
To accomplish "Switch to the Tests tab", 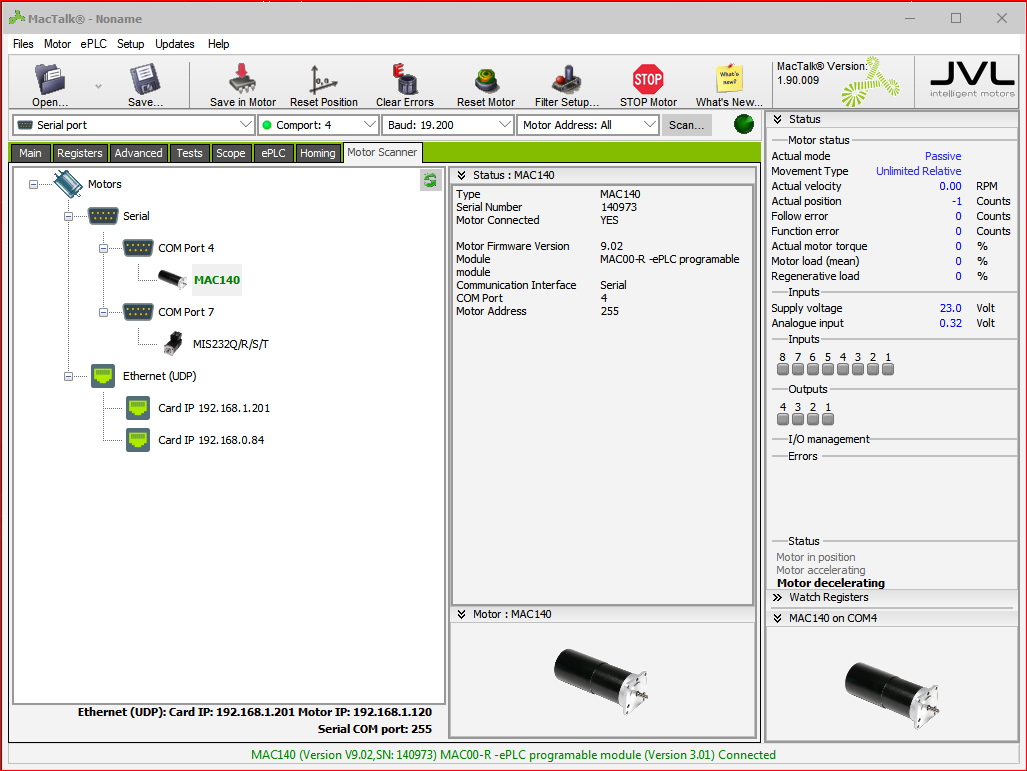I will click(x=189, y=153).
